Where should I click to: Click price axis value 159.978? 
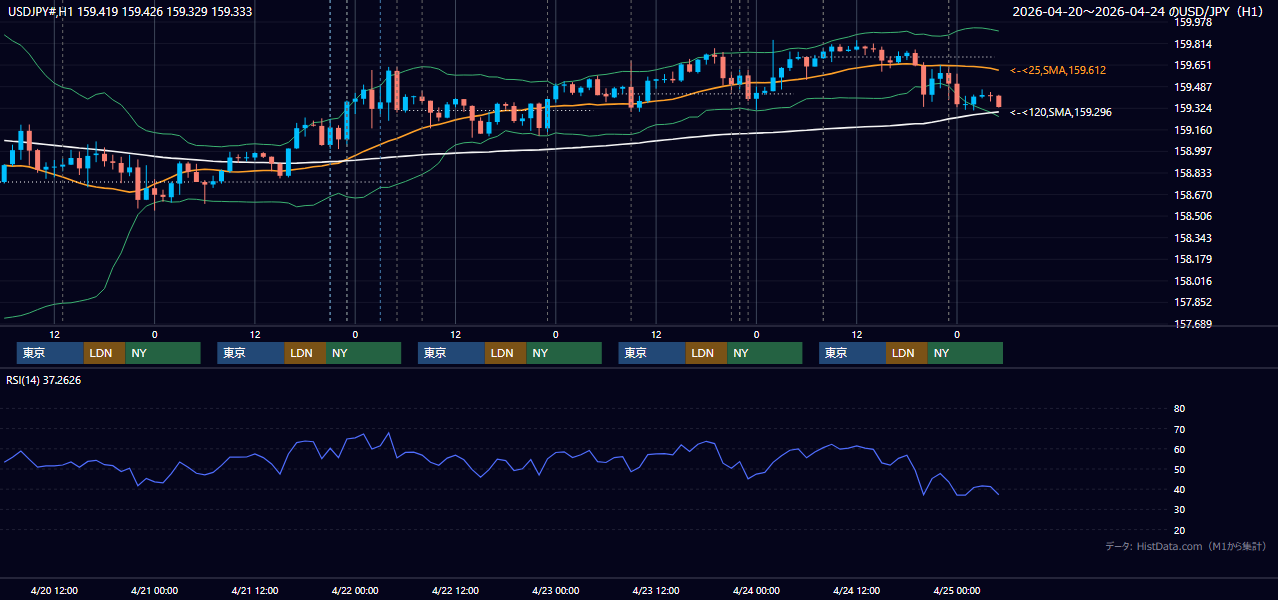coord(1193,22)
